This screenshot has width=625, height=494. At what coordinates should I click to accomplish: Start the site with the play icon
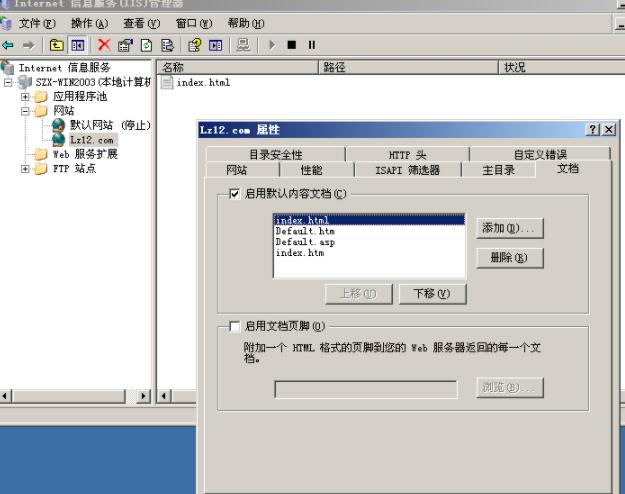coord(272,45)
